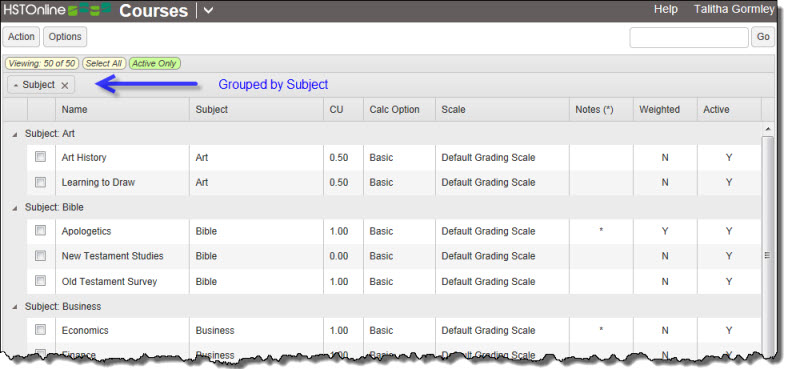Check the Art History checkbox

41,157
